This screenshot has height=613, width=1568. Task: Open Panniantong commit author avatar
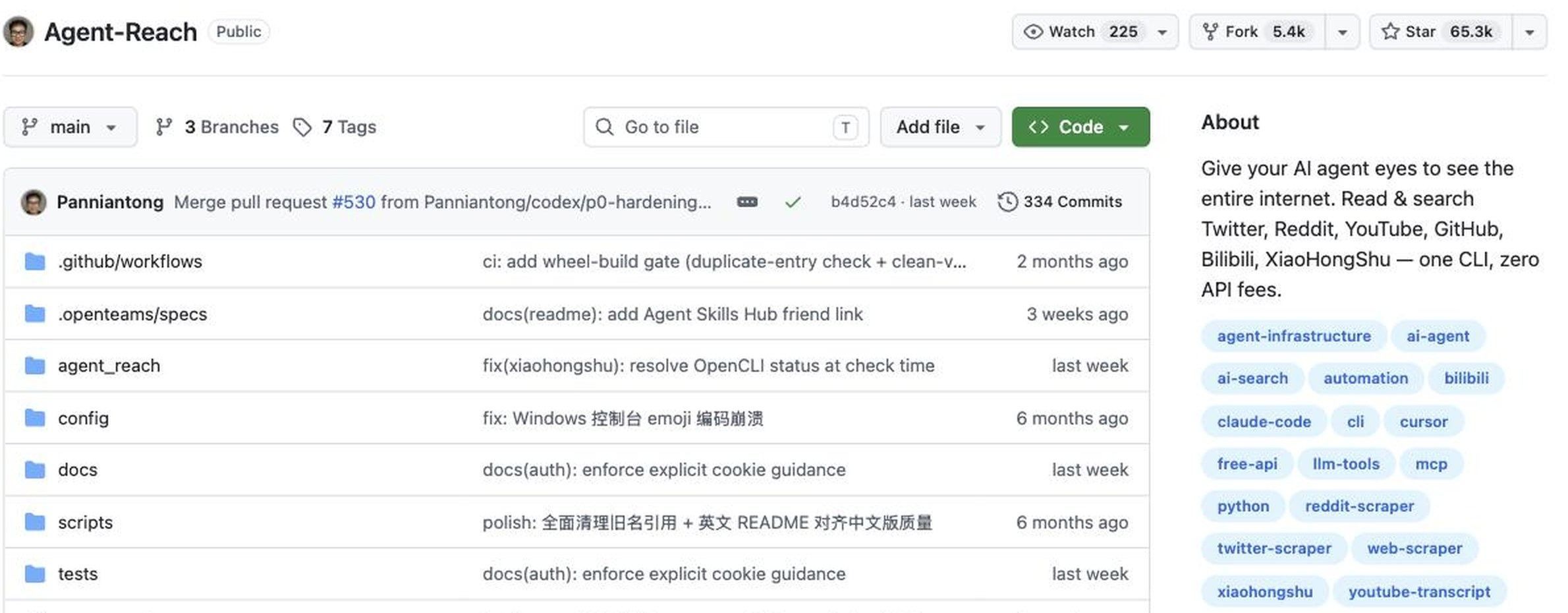pos(33,202)
